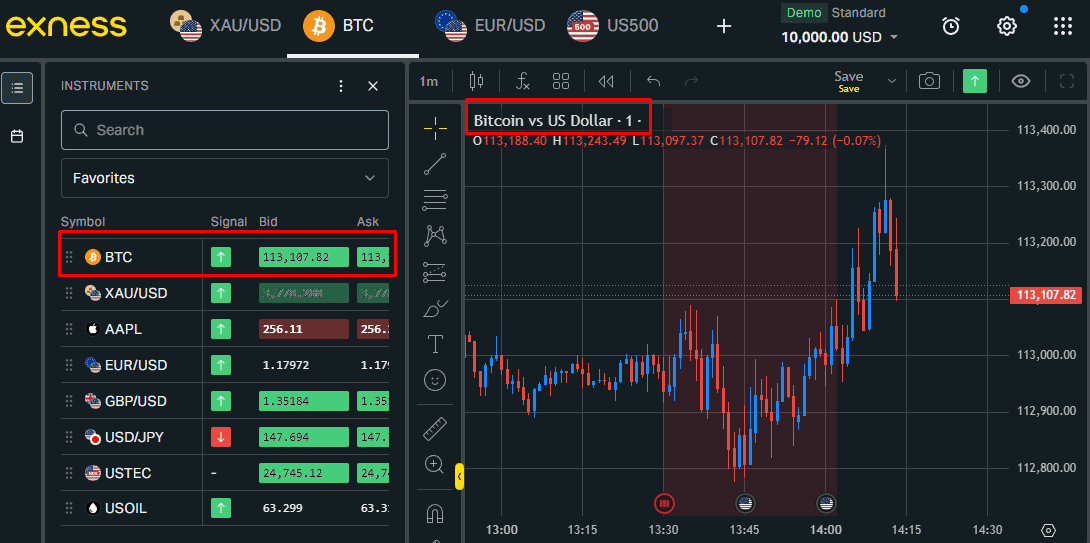Open the settings gear in header

click(1007, 26)
